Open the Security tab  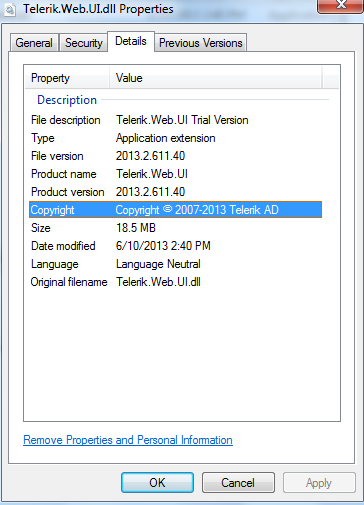[x=83, y=43]
